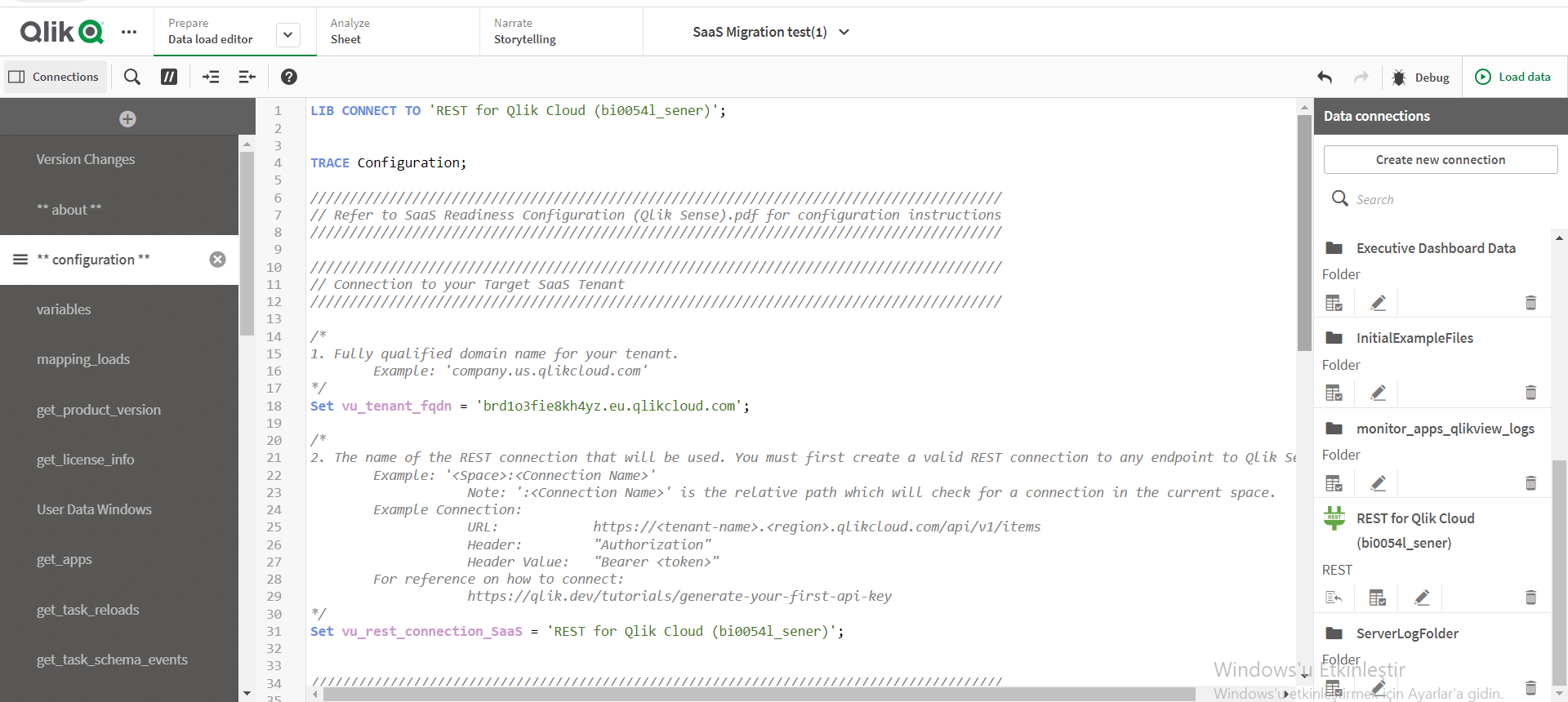This screenshot has width=1568, height=702.
Task: Search the script with the magnifier icon
Action: pos(131,77)
